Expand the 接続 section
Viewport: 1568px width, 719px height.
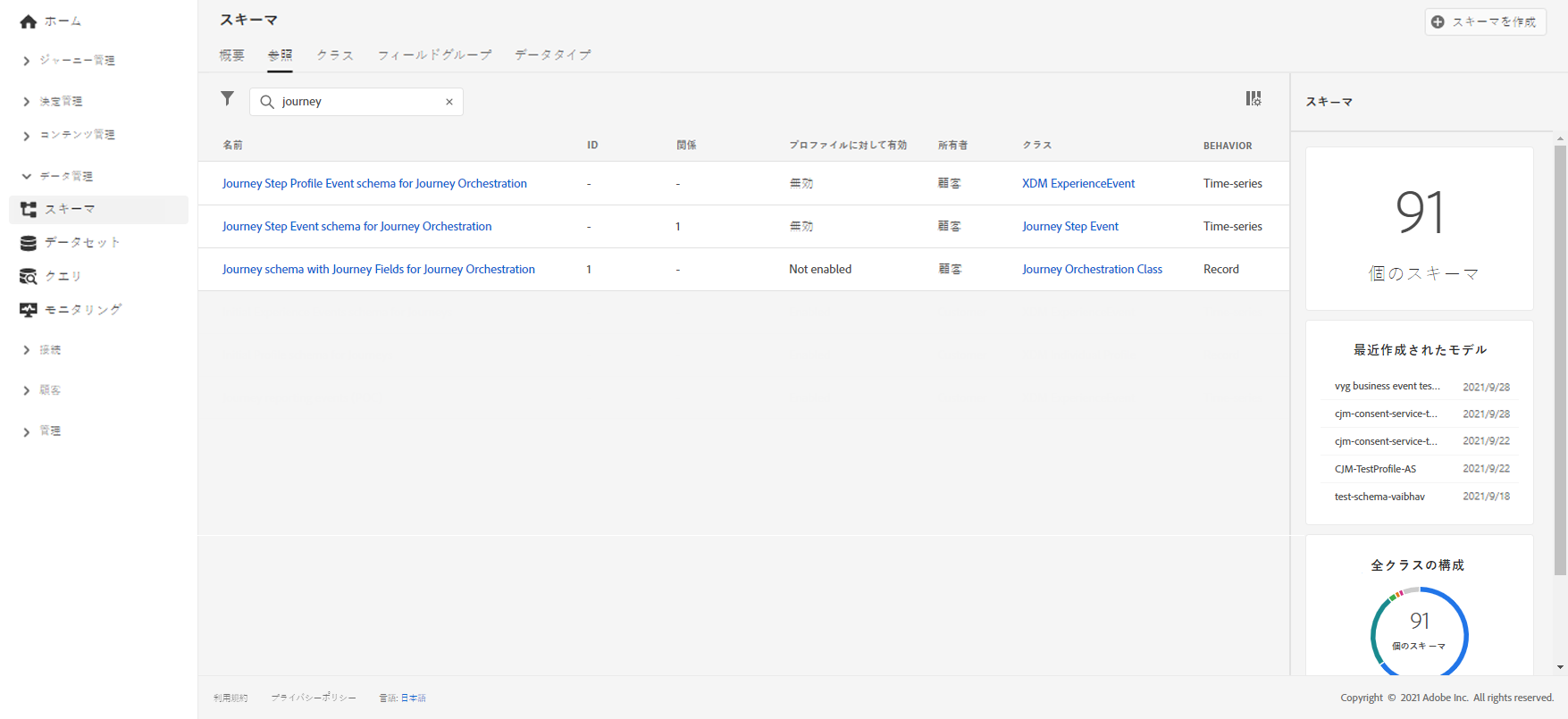42,350
